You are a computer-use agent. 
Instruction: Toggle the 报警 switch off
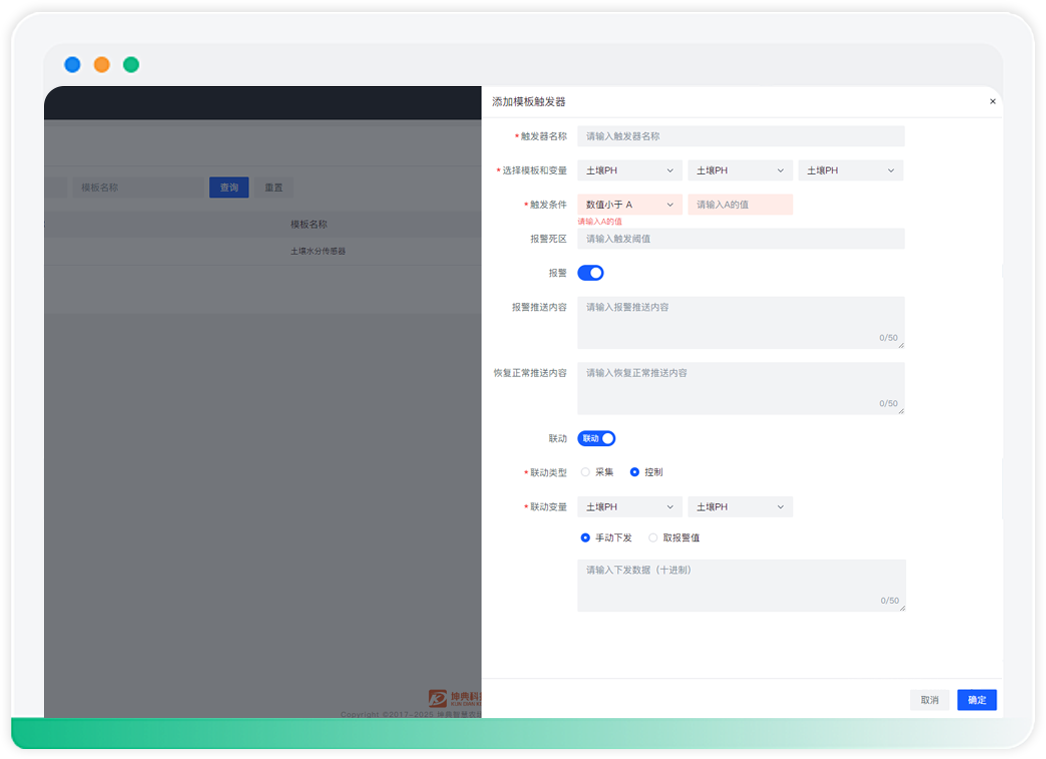point(590,273)
